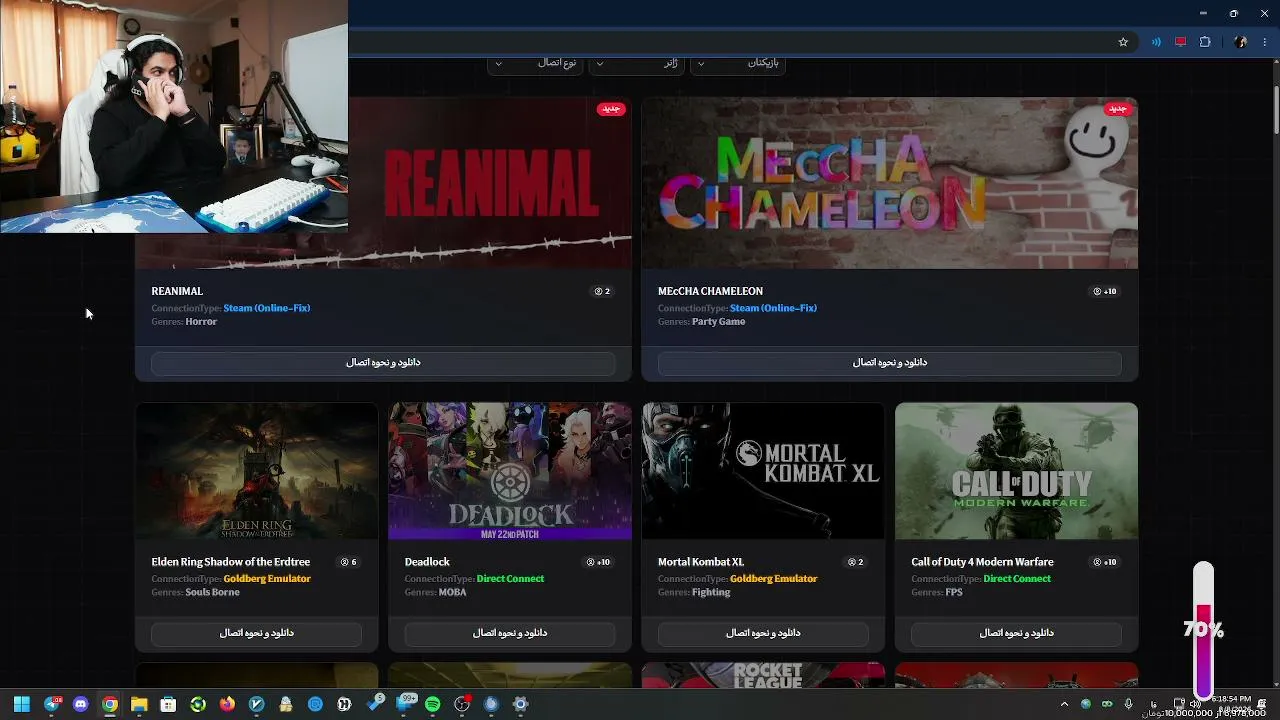Click Deadlock's Direct Connect label
The image size is (1280, 720).
(510, 578)
